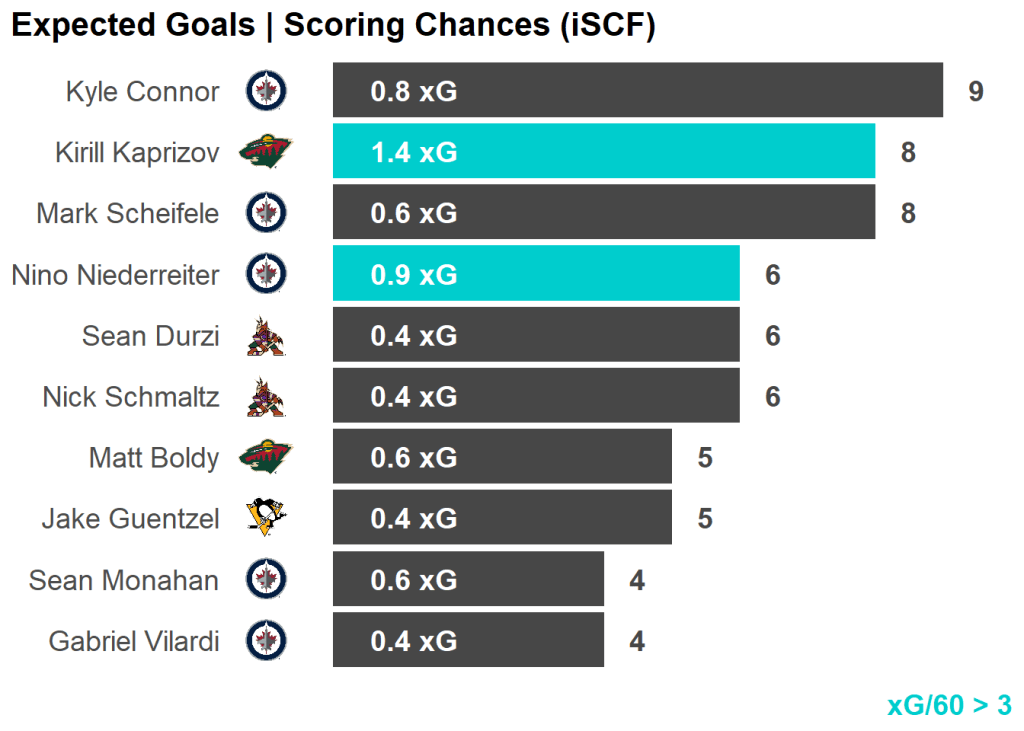Click Kyle Connor's 0.8 xG bar

coord(637,91)
